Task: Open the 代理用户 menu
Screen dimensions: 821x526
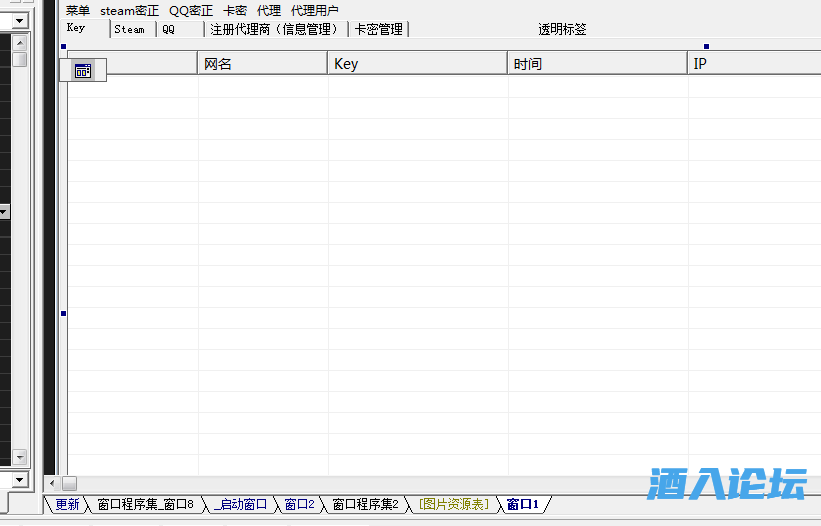Action: click(x=315, y=11)
